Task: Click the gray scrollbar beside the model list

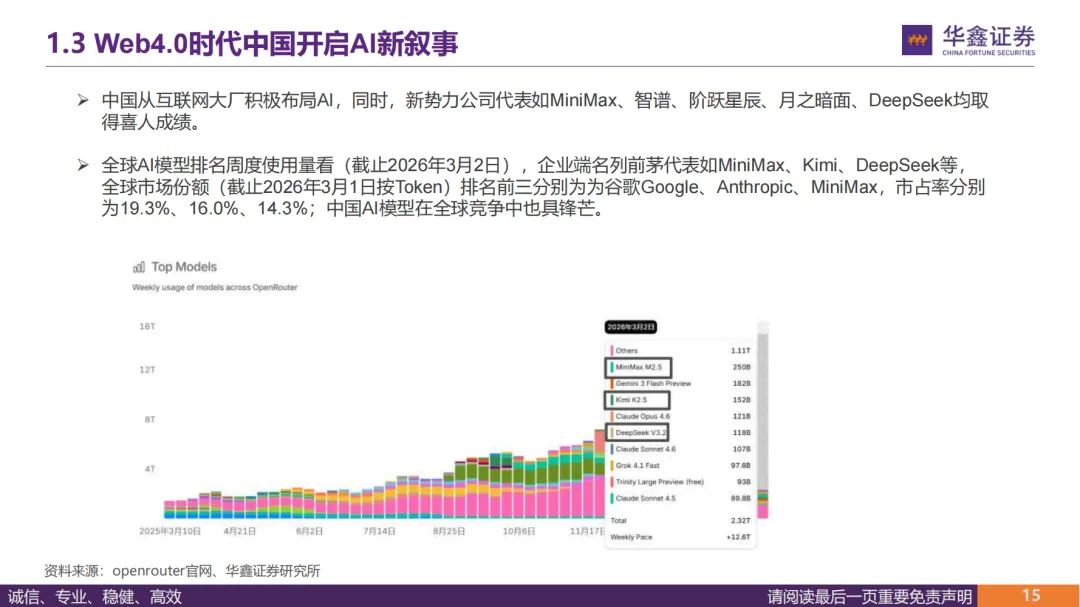Action: (762, 413)
